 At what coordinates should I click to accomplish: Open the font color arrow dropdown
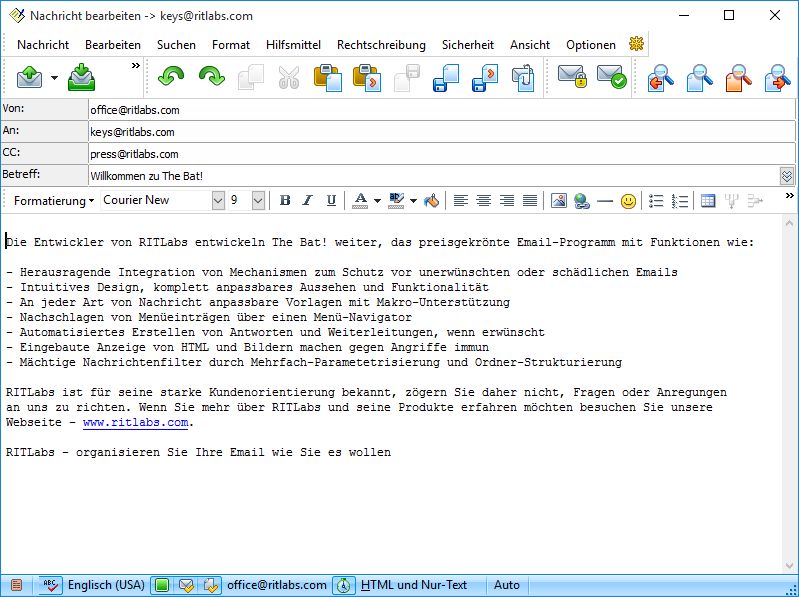click(x=377, y=201)
